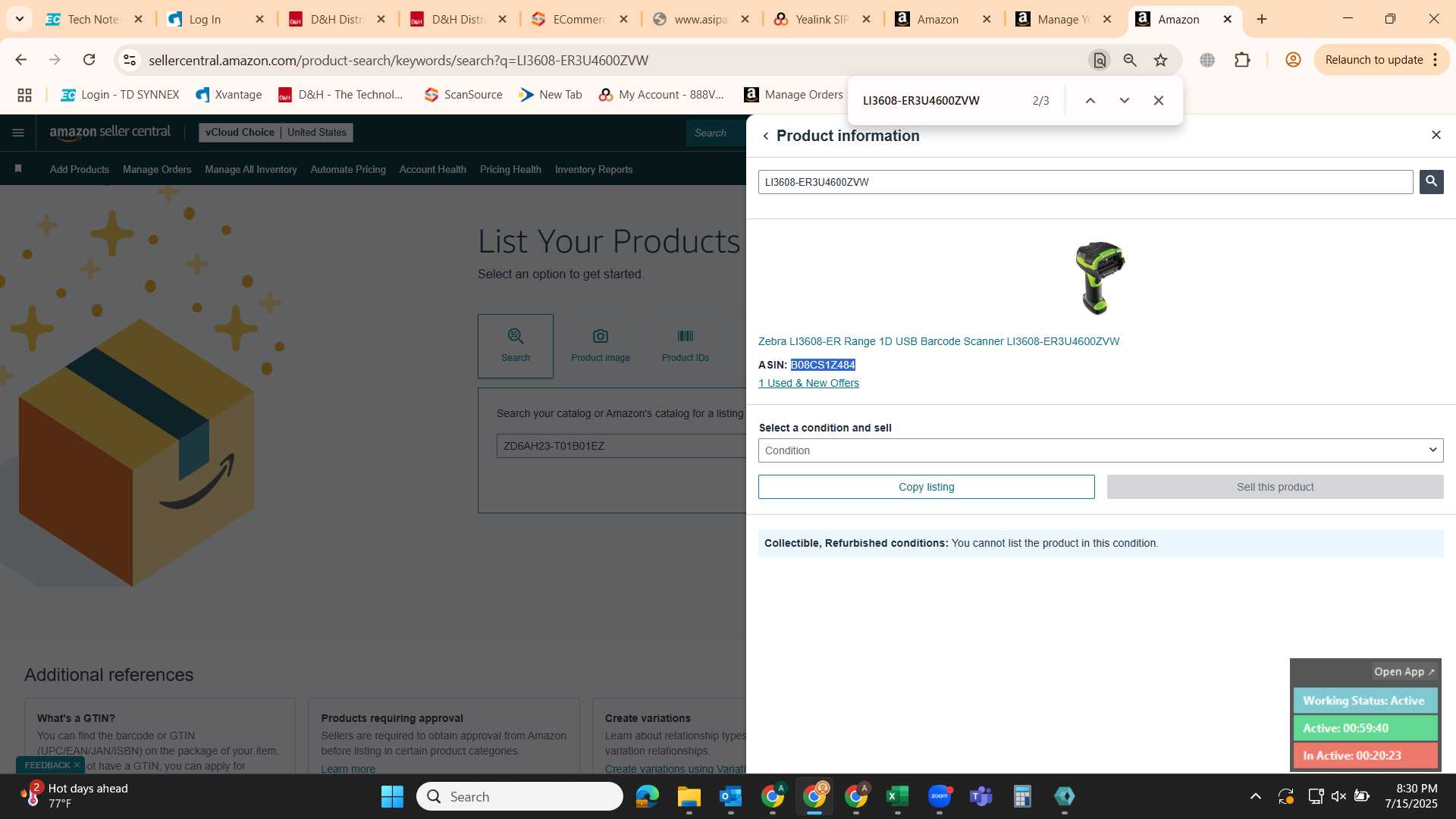Click the LI3608-ER3U4600ZVW product search field
The width and height of the screenshot is (1456, 819).
(x=1085, y=182)
